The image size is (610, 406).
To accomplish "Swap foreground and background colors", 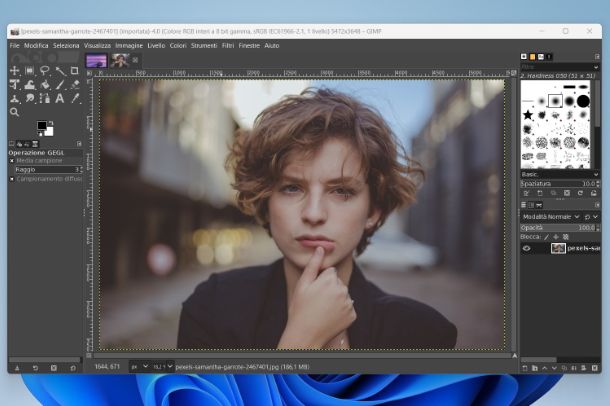I will coord(51,123).
